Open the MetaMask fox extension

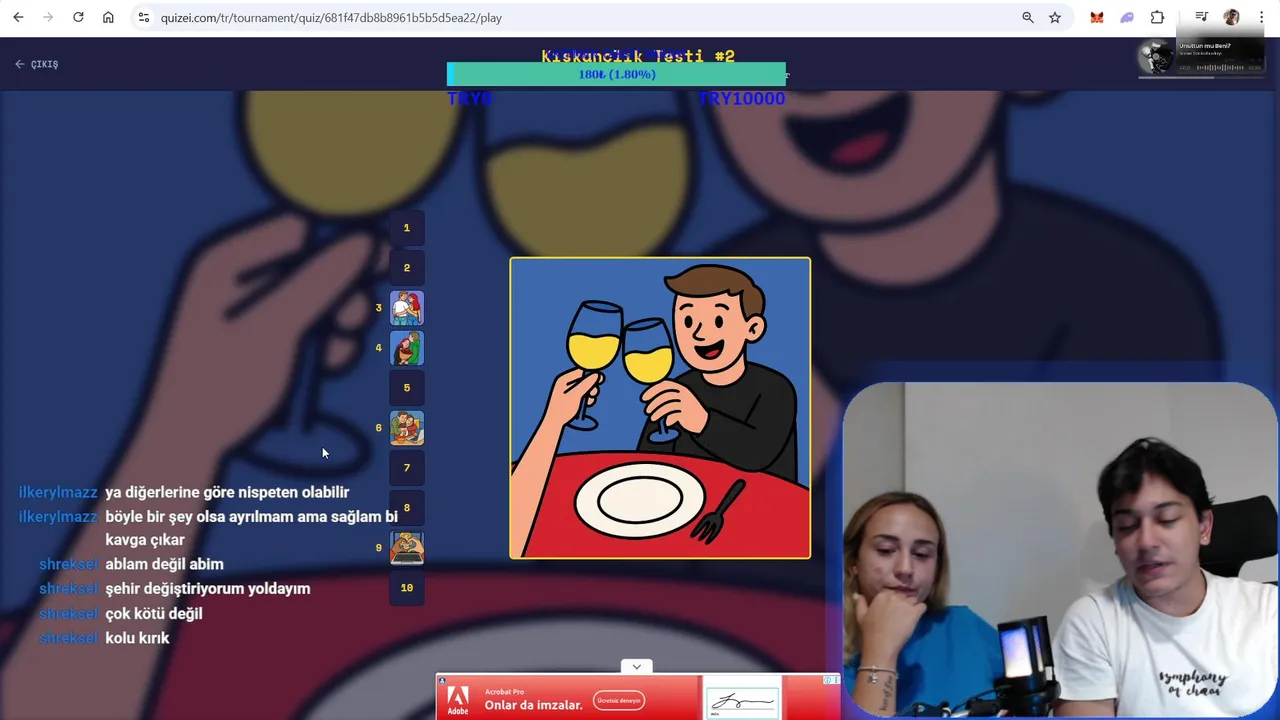pos(1097,17)
